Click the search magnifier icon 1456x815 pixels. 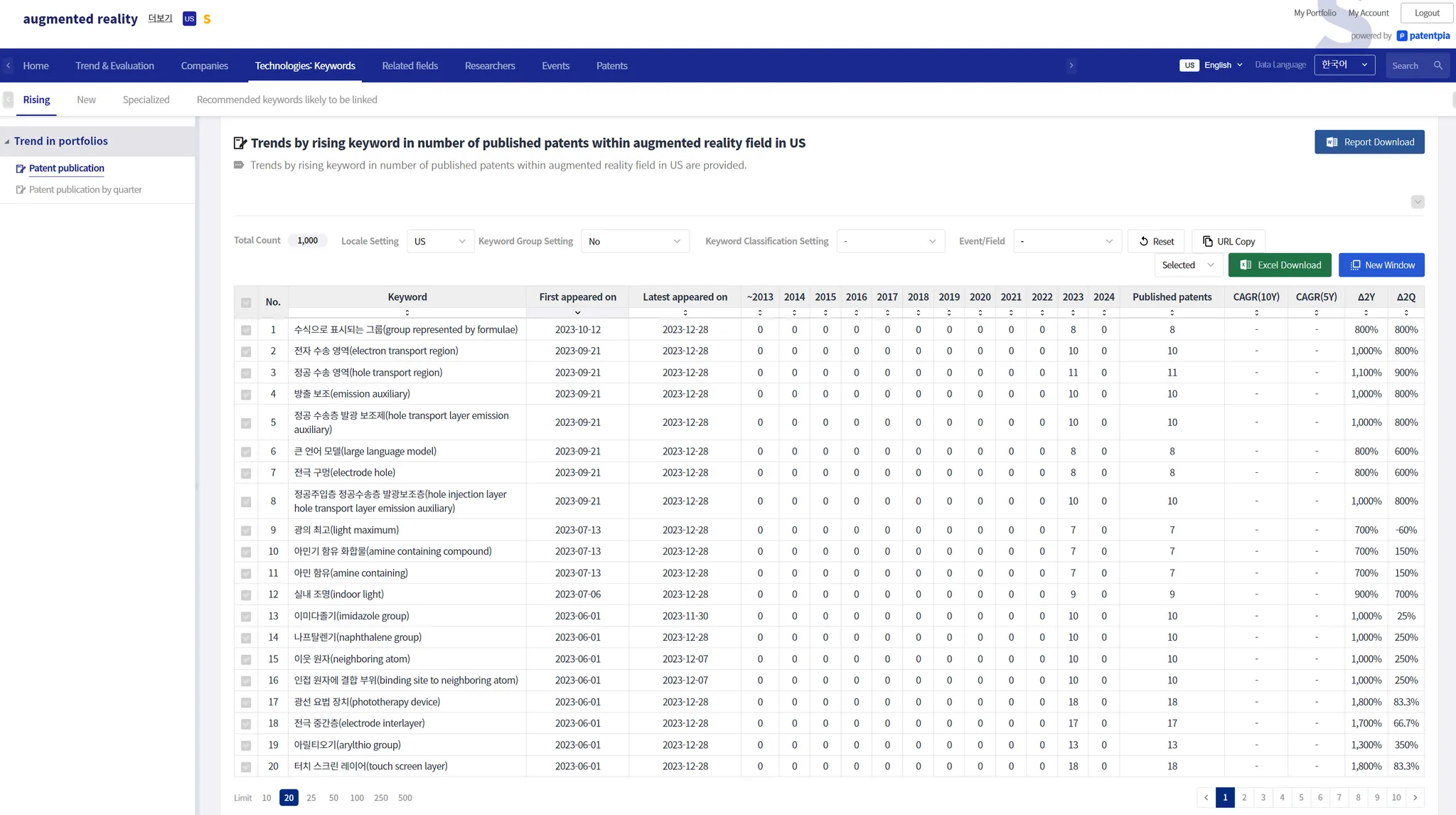1438,65
